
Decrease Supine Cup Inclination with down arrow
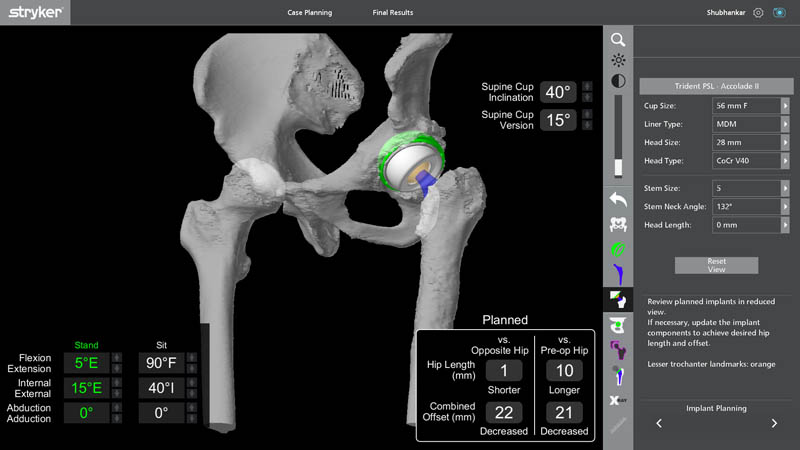point(587,97)
